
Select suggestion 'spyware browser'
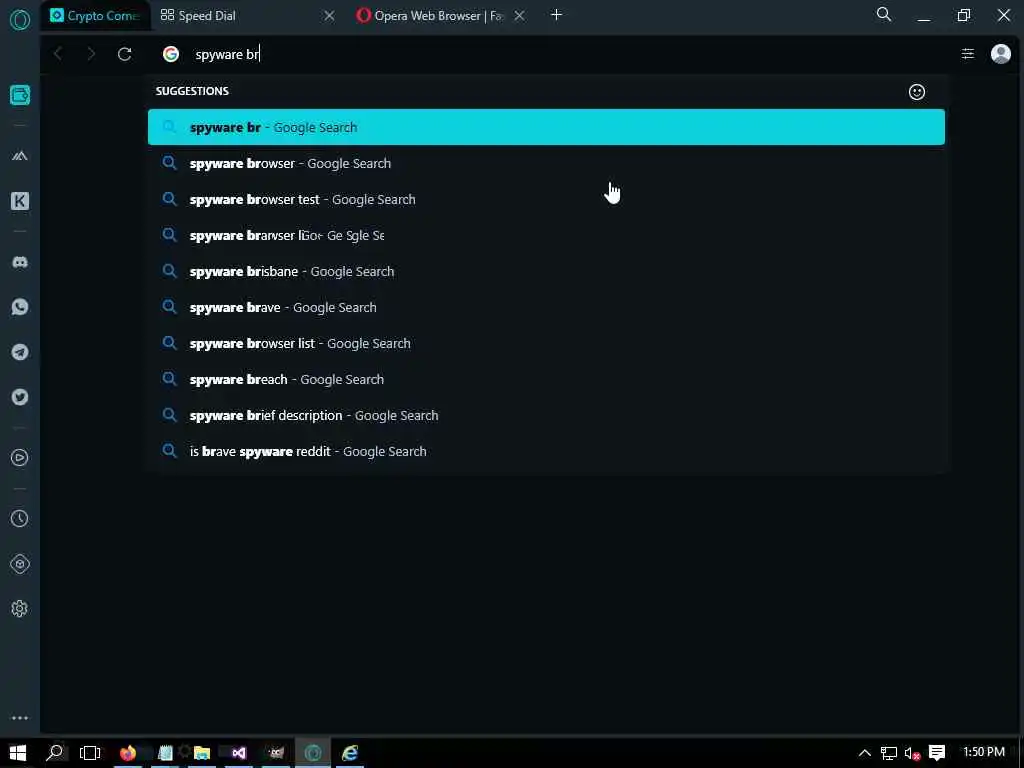(546, 163)
